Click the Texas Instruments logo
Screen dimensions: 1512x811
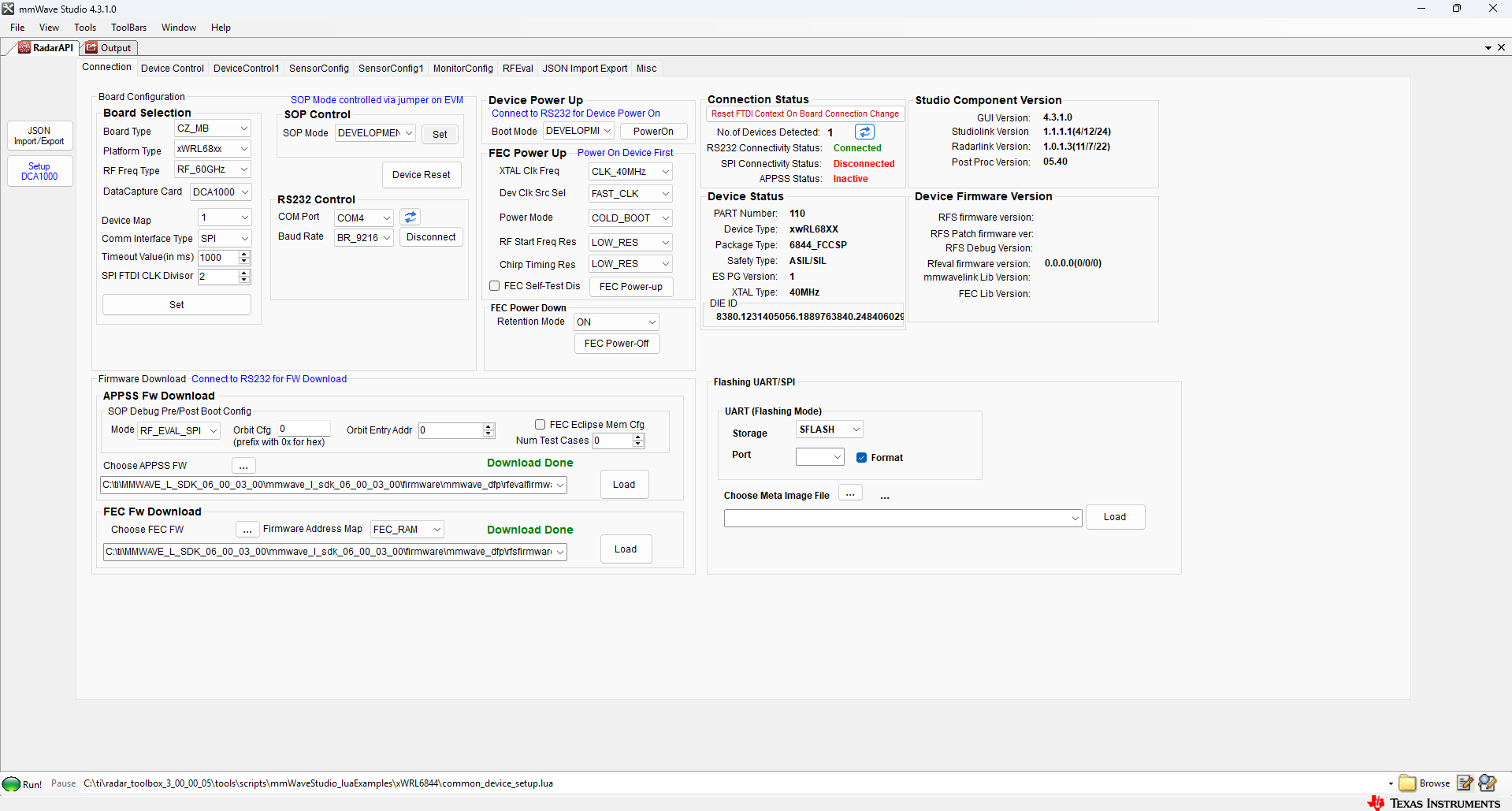[x=1434, y=803]
